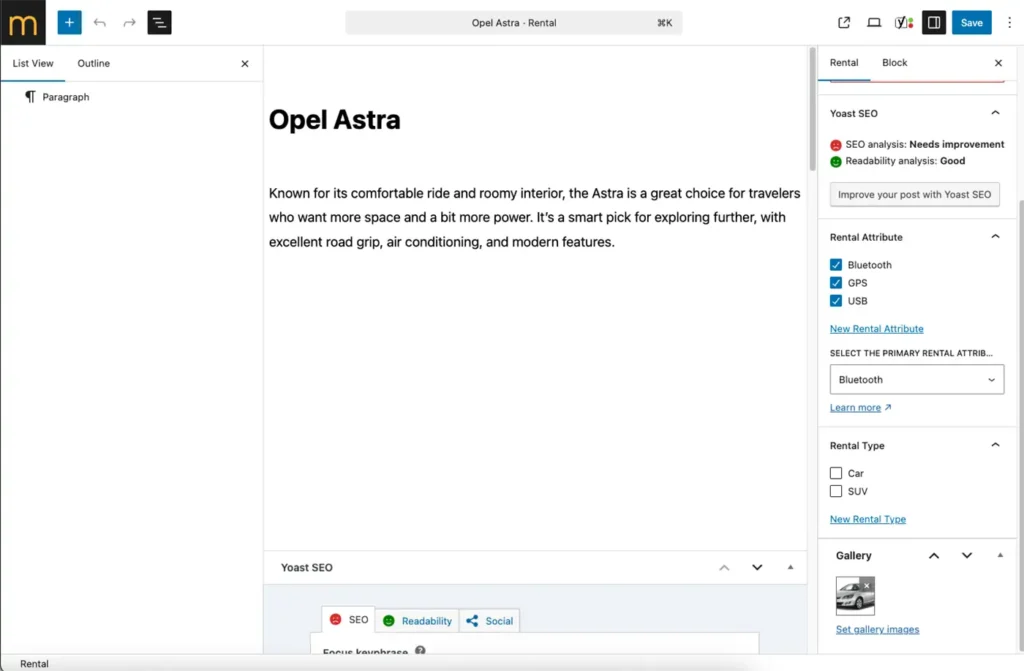Uncheck the Bluetooth rental attribute
1024x671 pixels.
(x=836, y=265)
